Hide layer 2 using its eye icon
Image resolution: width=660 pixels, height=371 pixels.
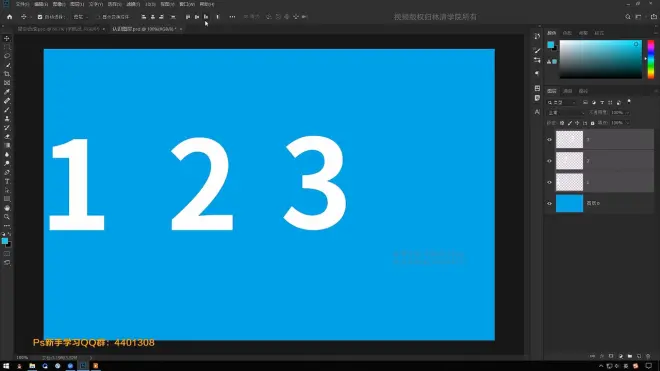(x=549, y=161)
